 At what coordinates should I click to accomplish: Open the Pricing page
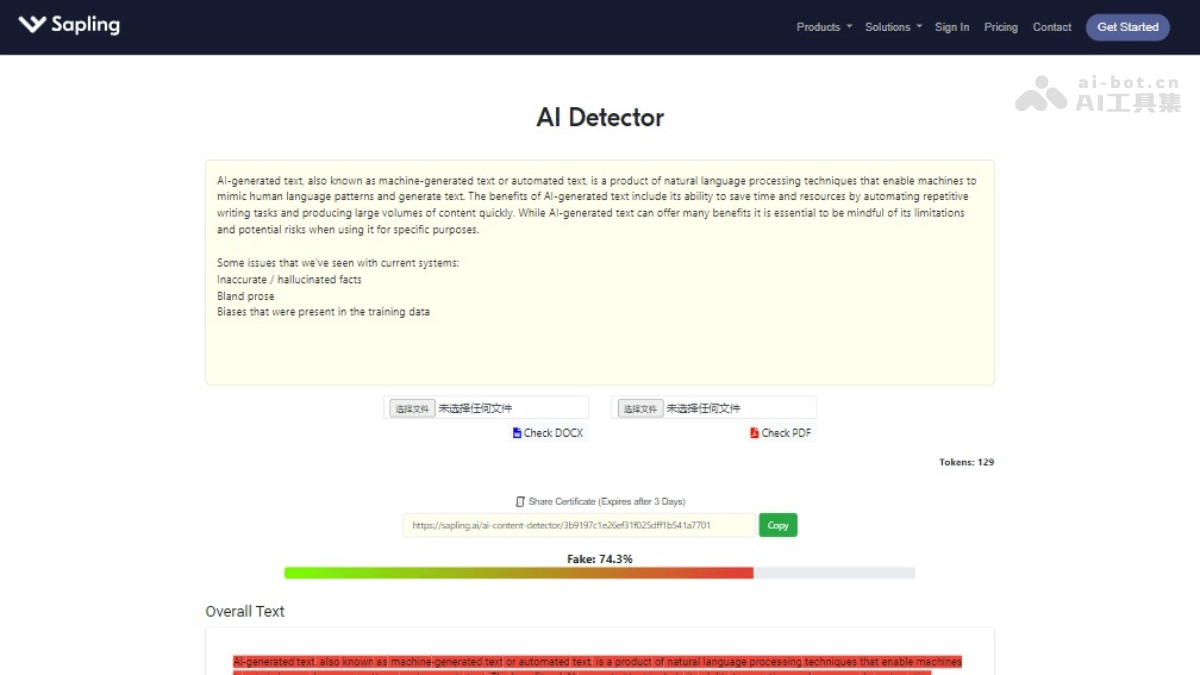(1000, 27)
